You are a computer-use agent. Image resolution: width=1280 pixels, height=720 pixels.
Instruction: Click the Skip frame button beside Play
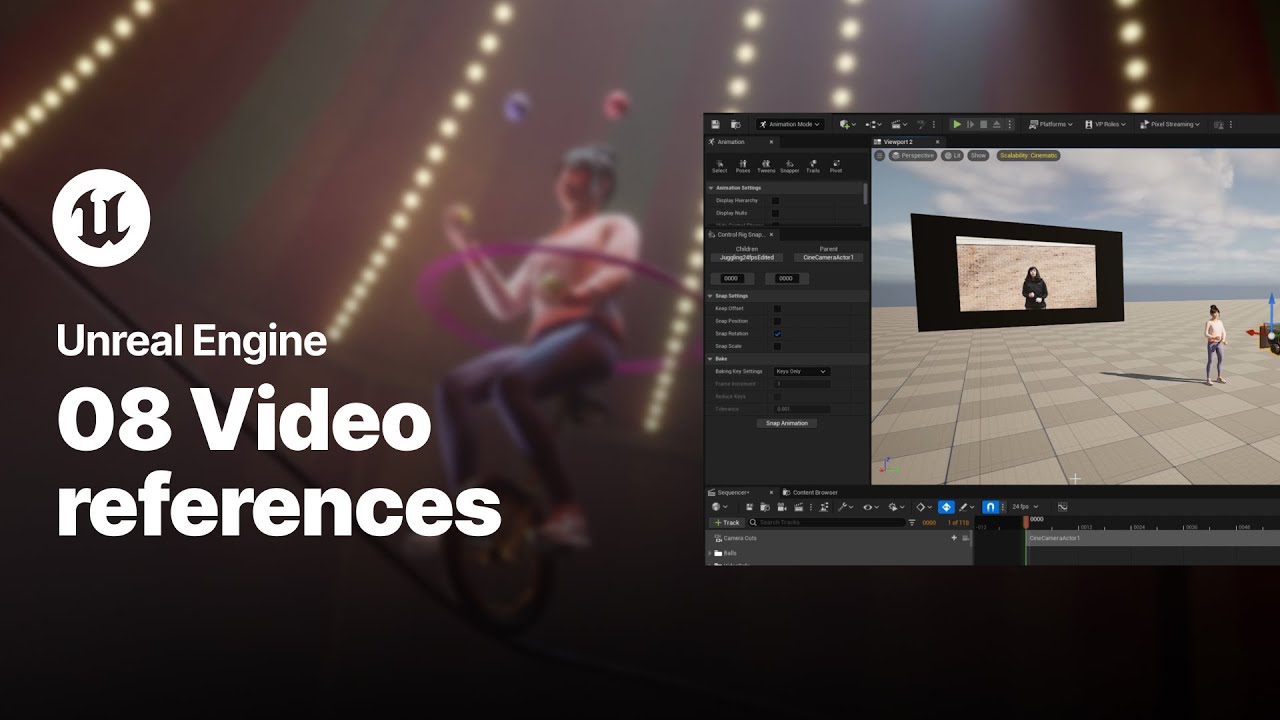coord(970,124)
